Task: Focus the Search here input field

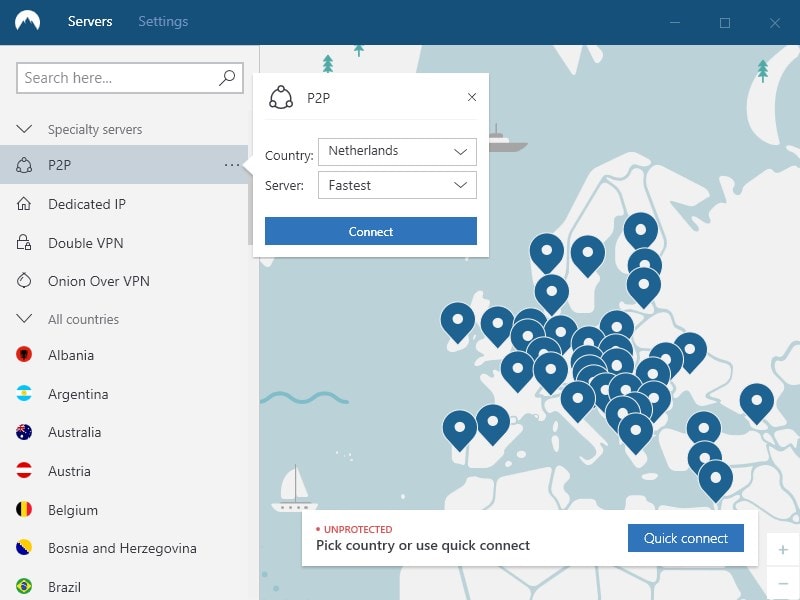Action: (130, 78)
